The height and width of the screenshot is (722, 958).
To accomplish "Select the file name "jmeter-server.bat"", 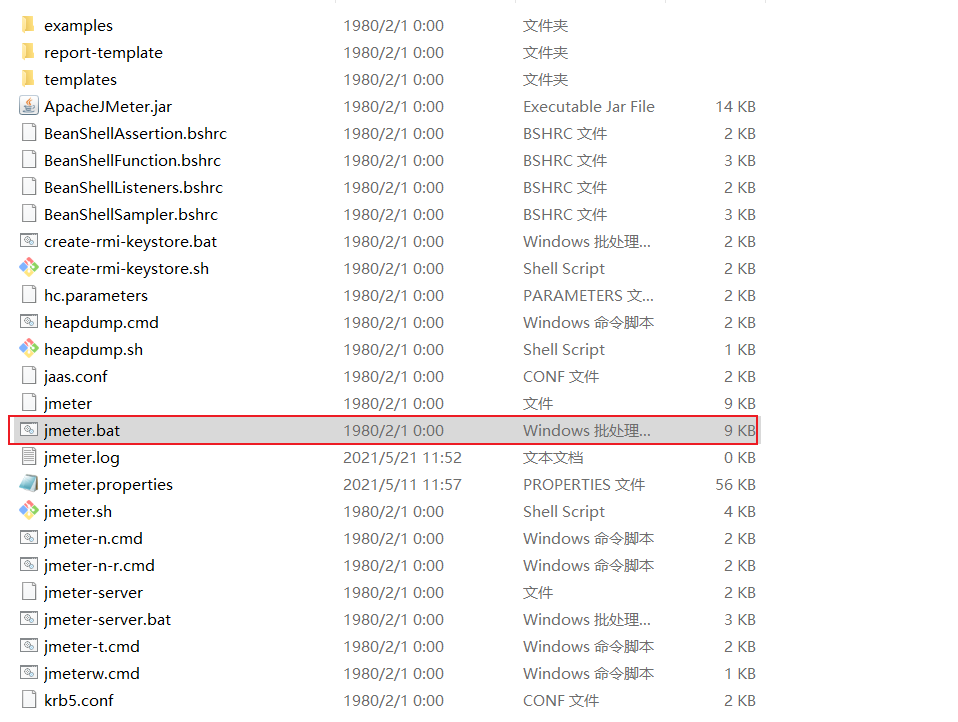I will (x=108, y=619).
